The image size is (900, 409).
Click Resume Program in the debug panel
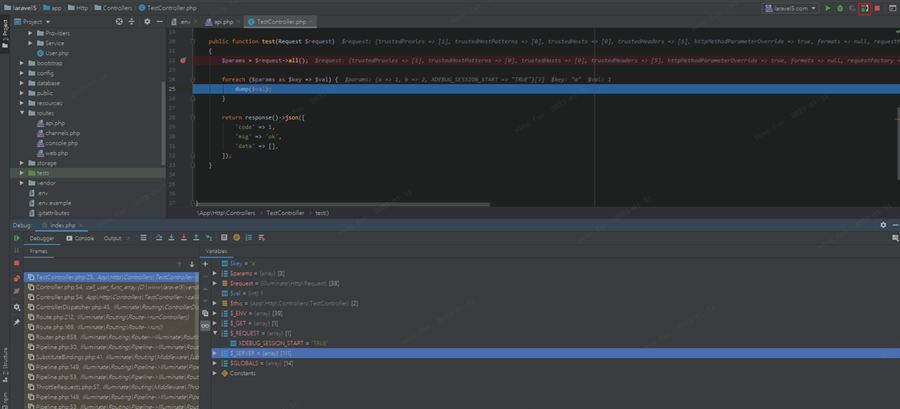[16, 238]
